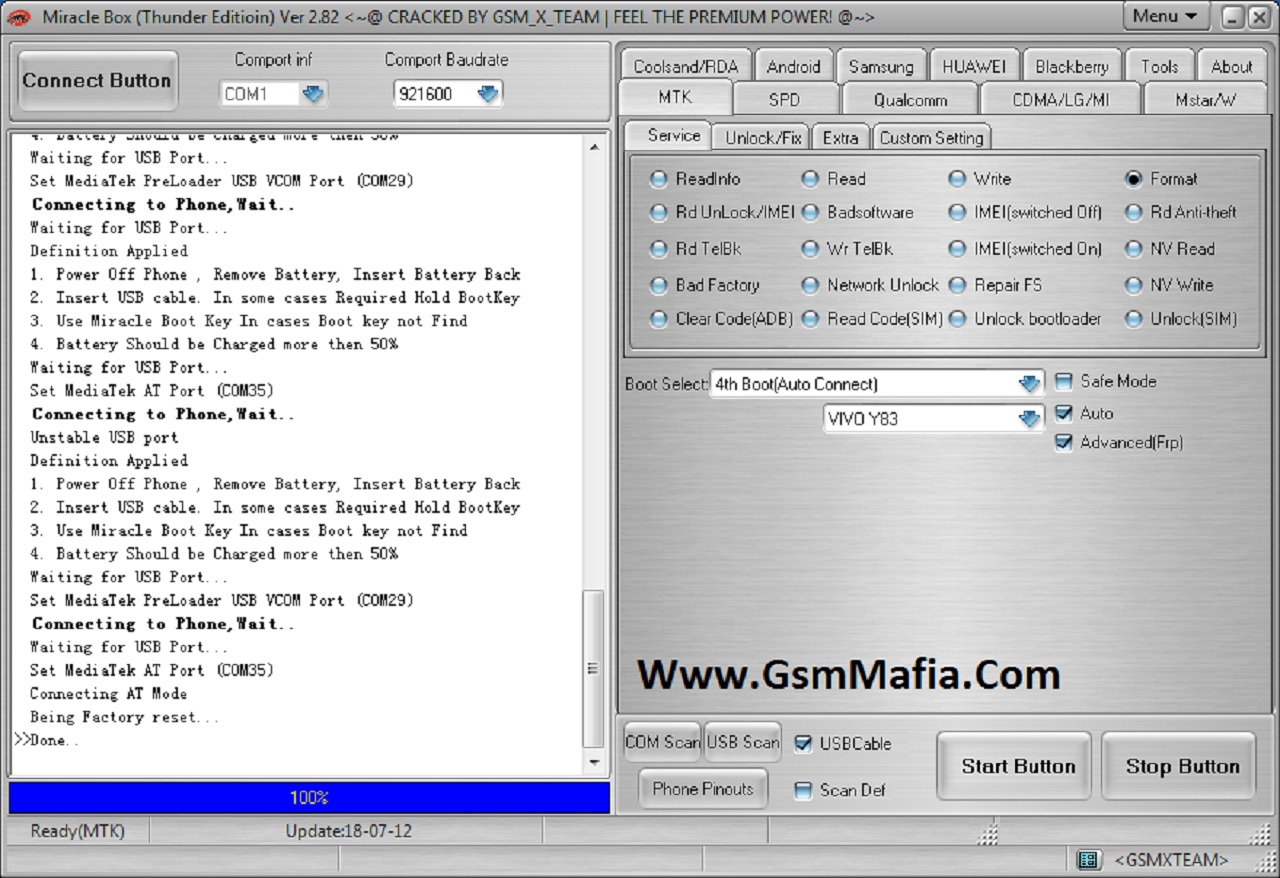Click the log scrollbar down arrow

(x=594, y=762)
